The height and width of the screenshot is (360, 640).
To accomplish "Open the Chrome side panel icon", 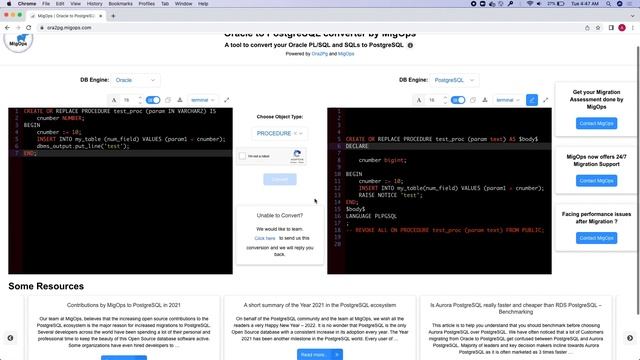I will click(611, 28).
